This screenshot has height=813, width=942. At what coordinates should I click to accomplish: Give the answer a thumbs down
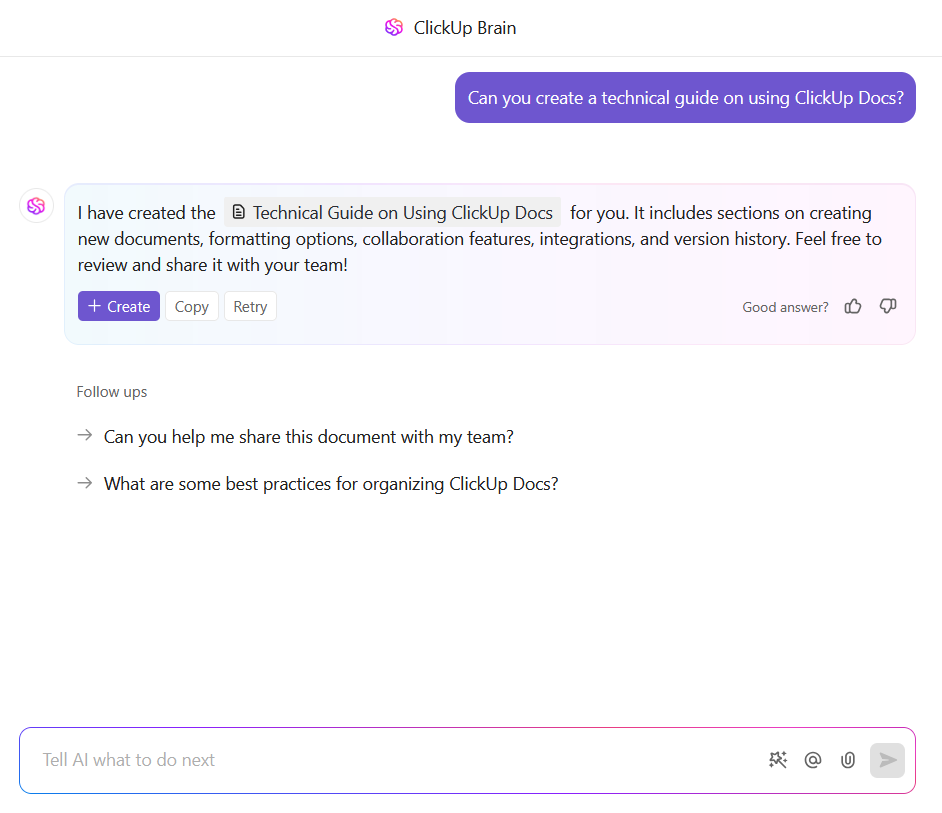pos(888,306)
